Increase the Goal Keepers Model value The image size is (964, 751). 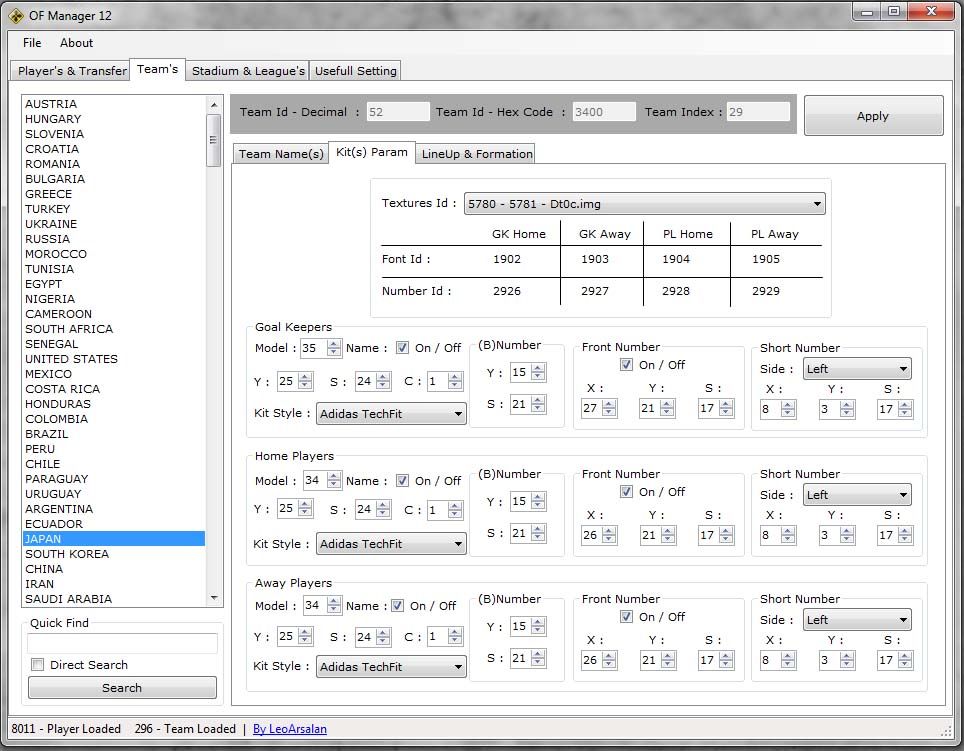tap(334, 344)
